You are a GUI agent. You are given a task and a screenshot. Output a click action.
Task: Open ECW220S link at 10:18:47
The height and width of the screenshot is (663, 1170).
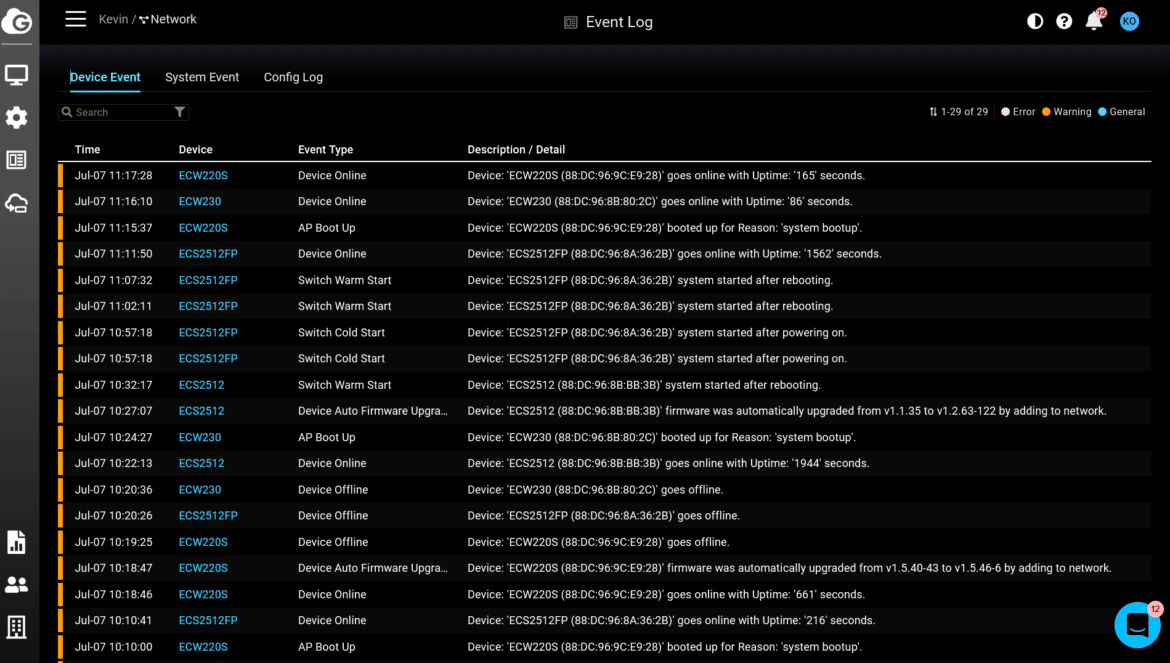(203, 568)
